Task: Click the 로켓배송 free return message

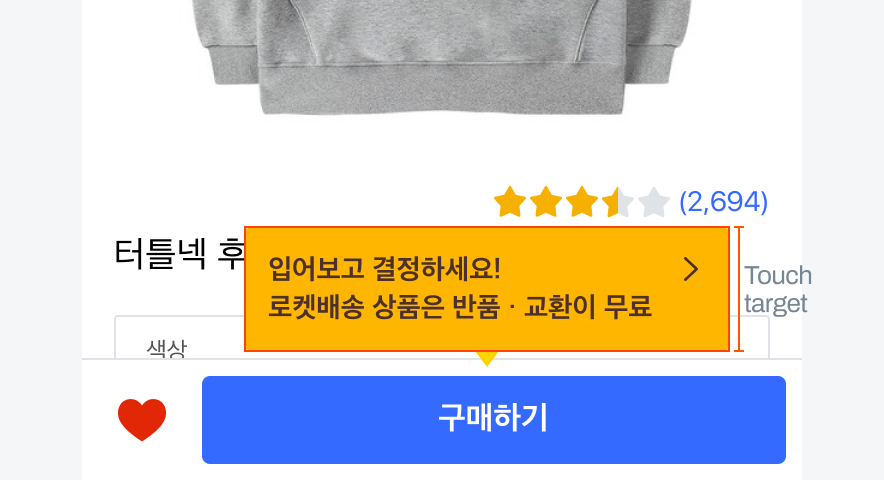Action: coord(460,307)
